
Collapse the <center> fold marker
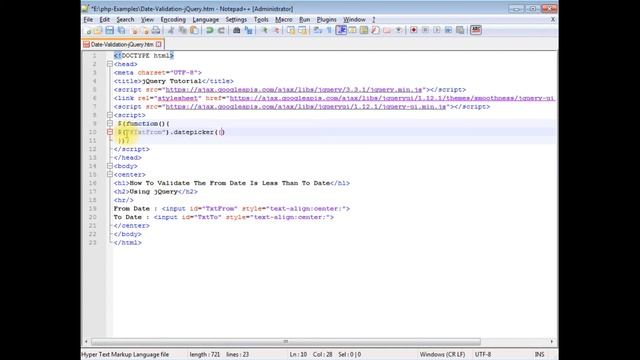coord(110,174)
